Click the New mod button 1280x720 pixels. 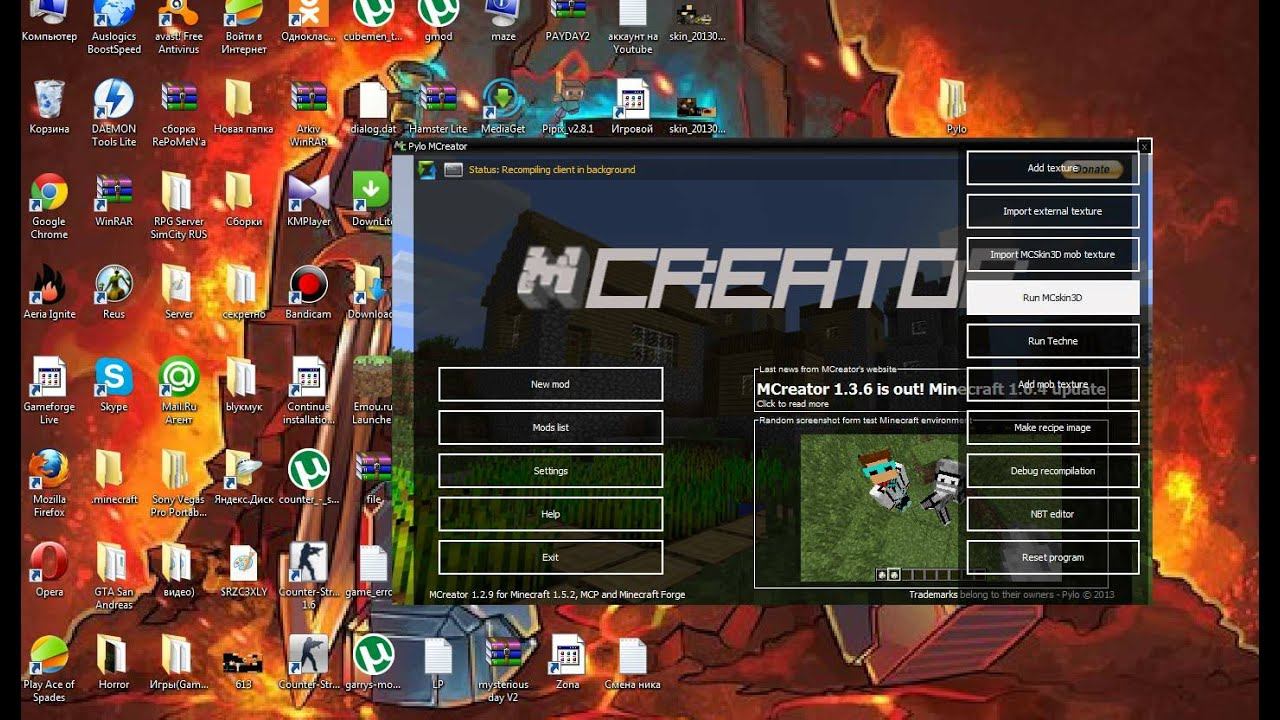click(550, 384)
